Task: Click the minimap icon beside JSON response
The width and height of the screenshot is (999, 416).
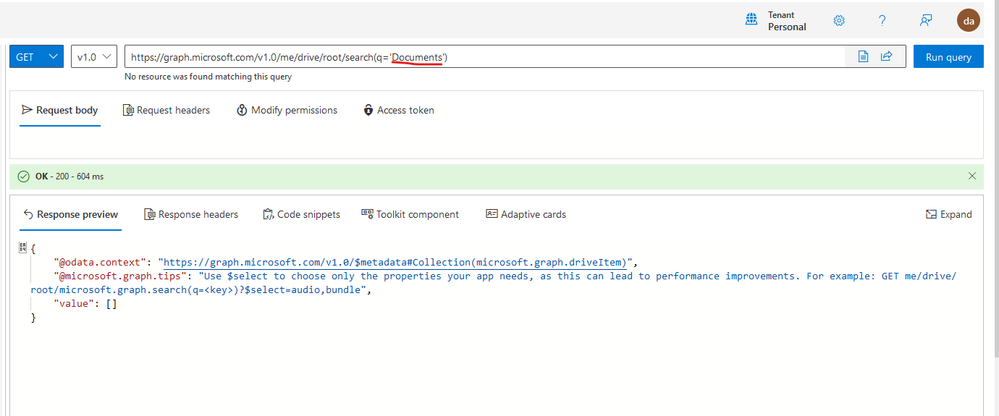Action: [x=23, y=247]
